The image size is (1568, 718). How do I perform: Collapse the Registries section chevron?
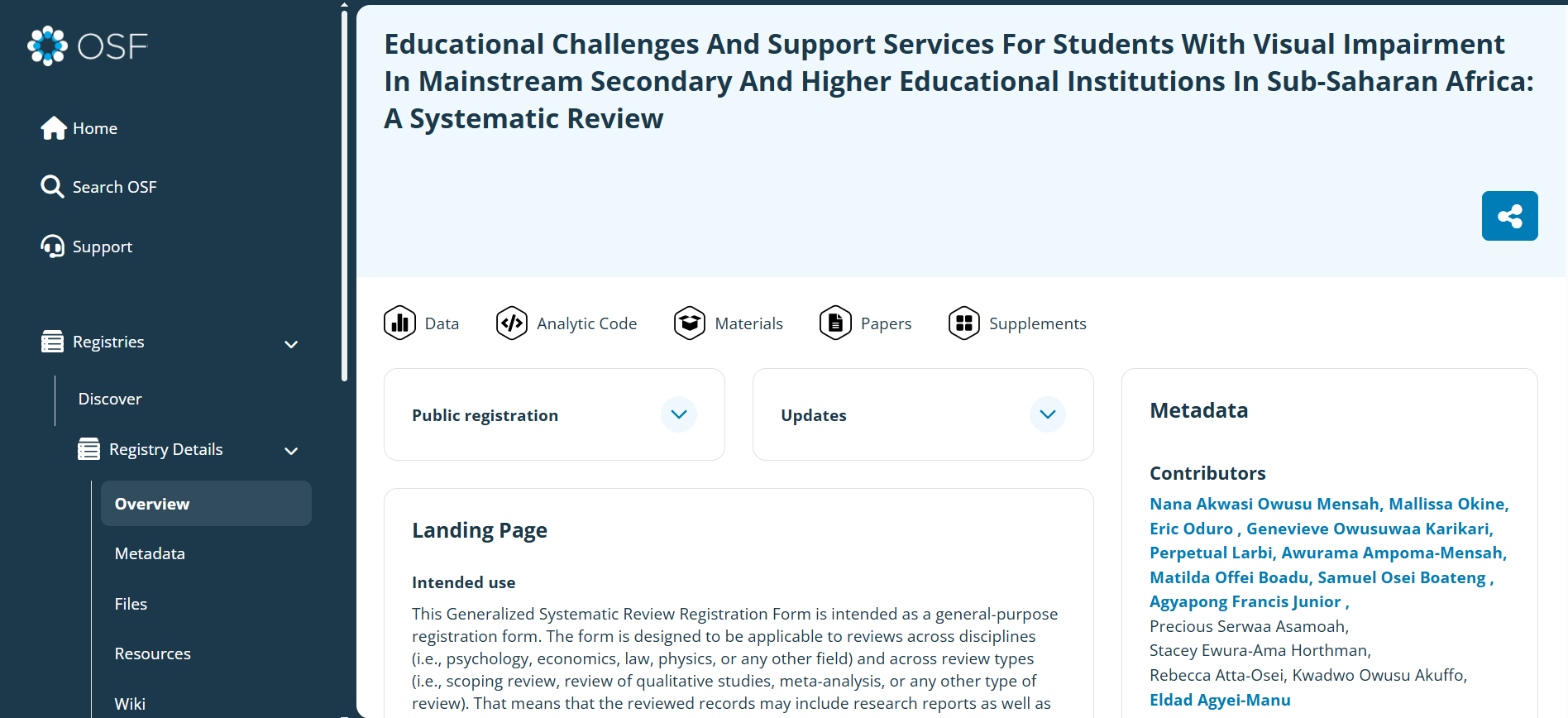coord(291,344)
